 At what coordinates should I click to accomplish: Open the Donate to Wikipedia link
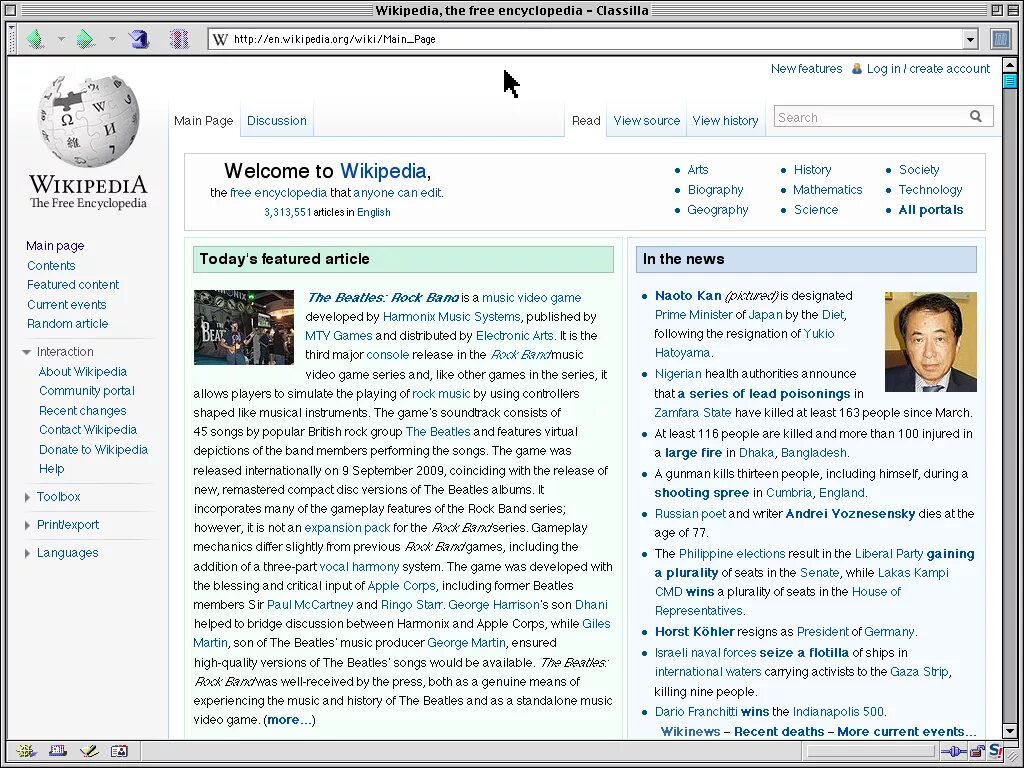[93, 449]
